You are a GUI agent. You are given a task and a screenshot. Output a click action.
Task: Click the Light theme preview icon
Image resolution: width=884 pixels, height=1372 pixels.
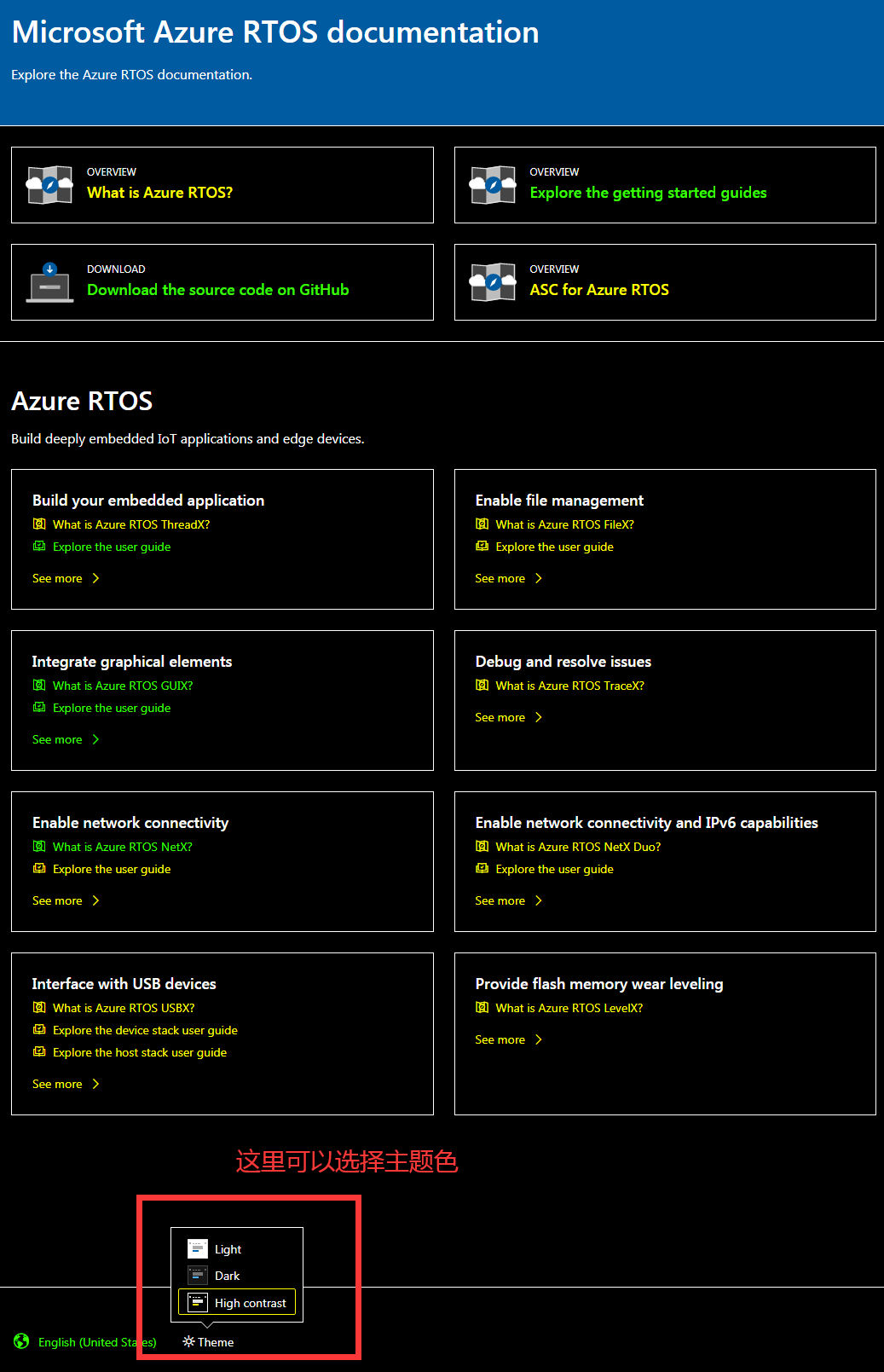(198, 1248)
